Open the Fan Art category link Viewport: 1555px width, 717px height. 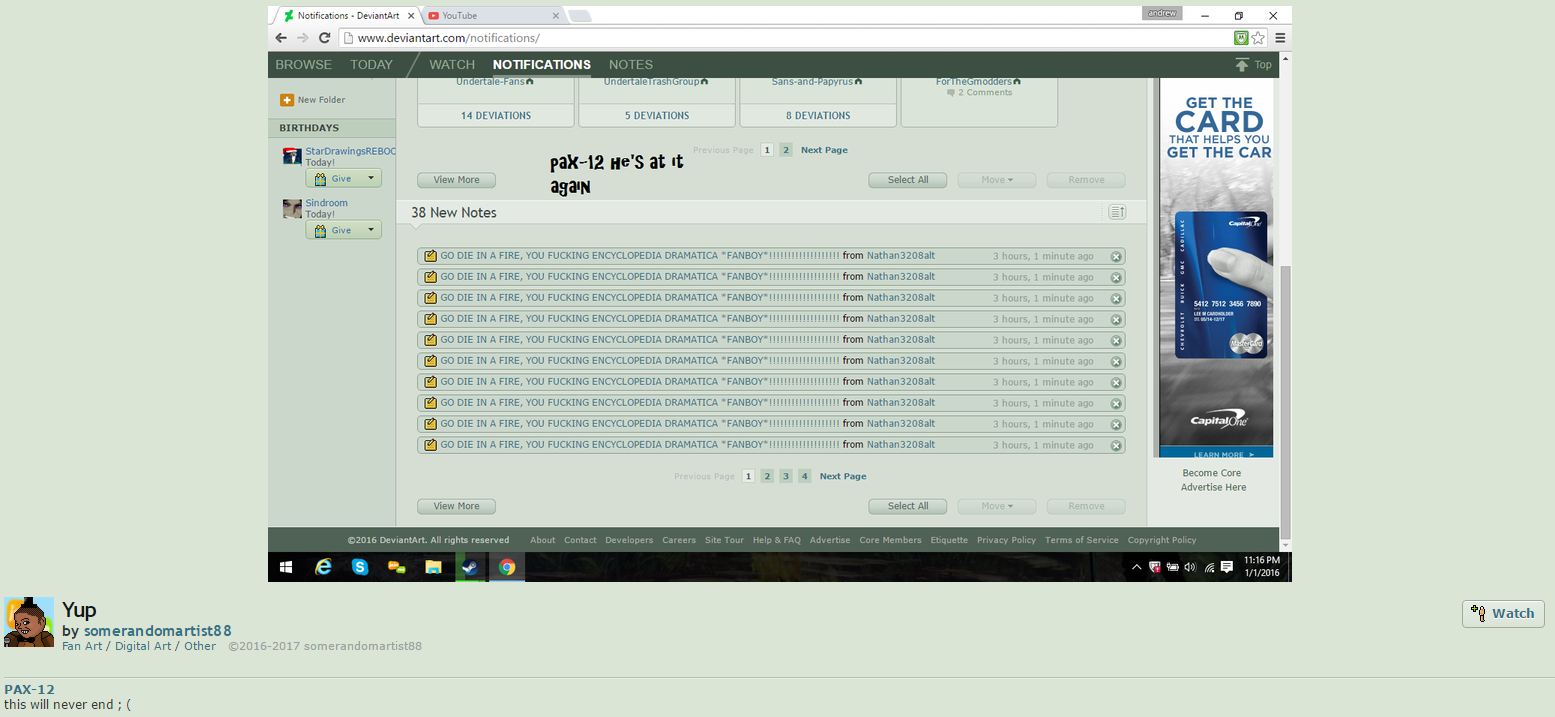click(x=83, y=646)
